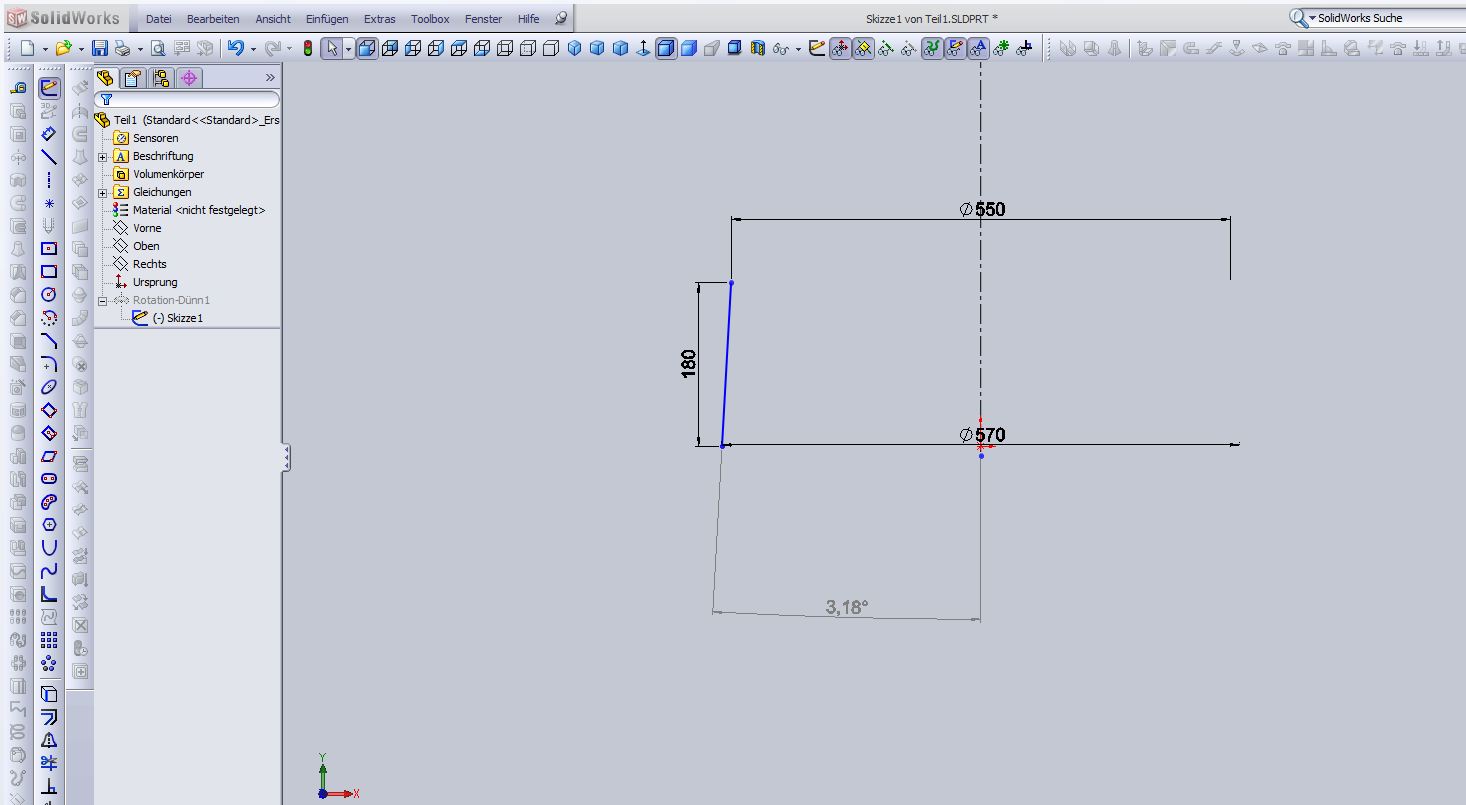Screen dimensions: 1466x805
Task: Toggle the Sketch mode button in the left toolbar
Action: point(49,88)
